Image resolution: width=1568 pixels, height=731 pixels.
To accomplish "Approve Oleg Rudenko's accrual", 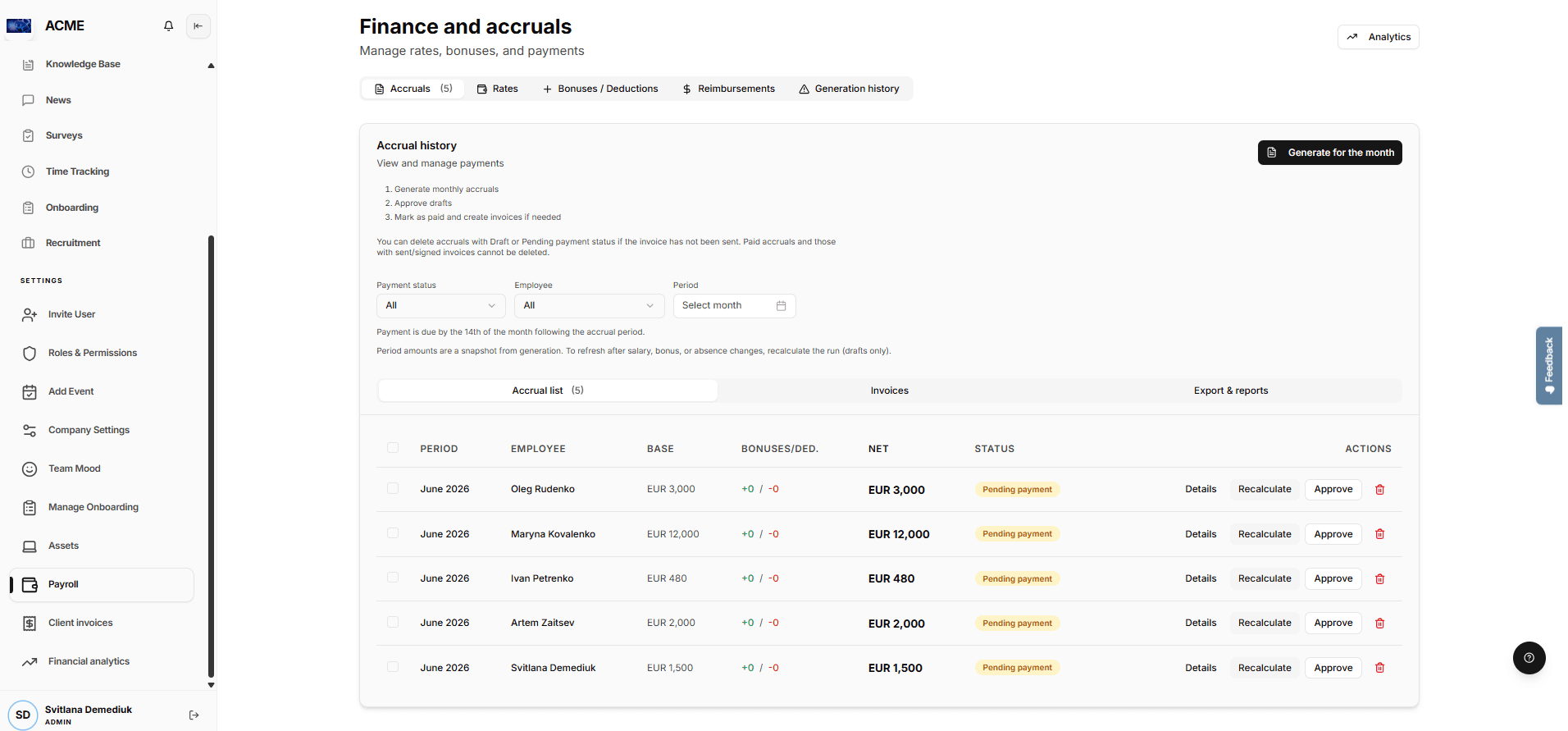I will coord(1333,489).
